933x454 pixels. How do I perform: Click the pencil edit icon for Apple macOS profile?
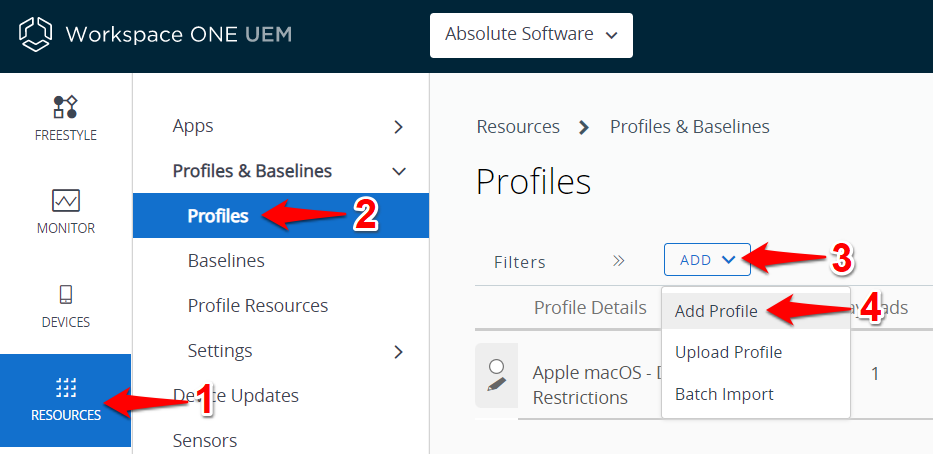click(x=496, y=384)
